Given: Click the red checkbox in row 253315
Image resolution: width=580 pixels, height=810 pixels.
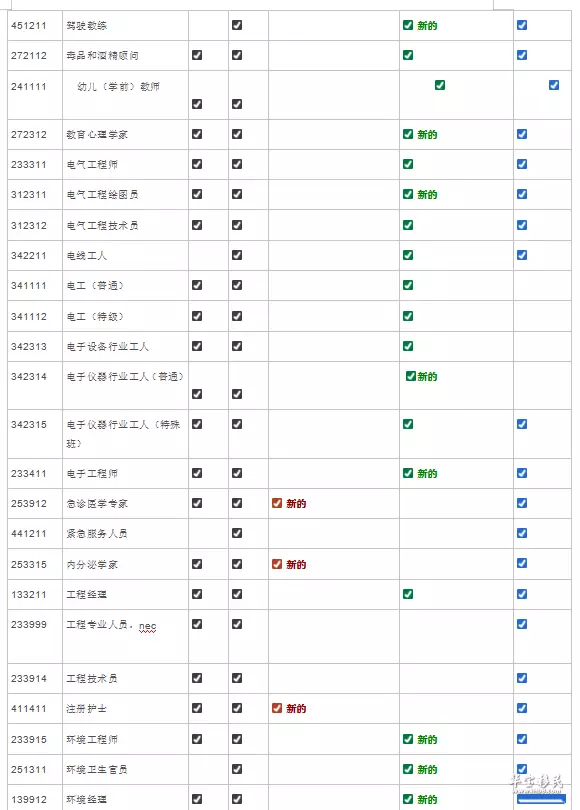Looking at the screenshot, I should coord(277,564).
